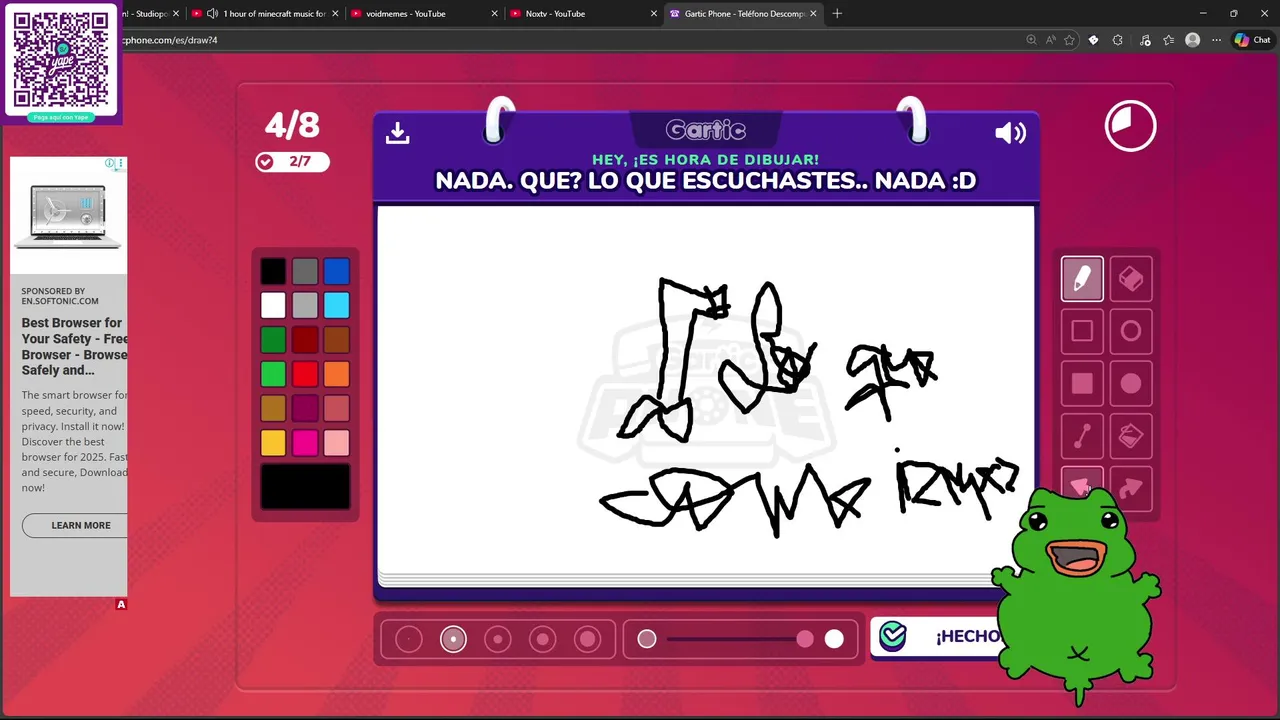Select the filled rectangle tool

coord(1082,383)
